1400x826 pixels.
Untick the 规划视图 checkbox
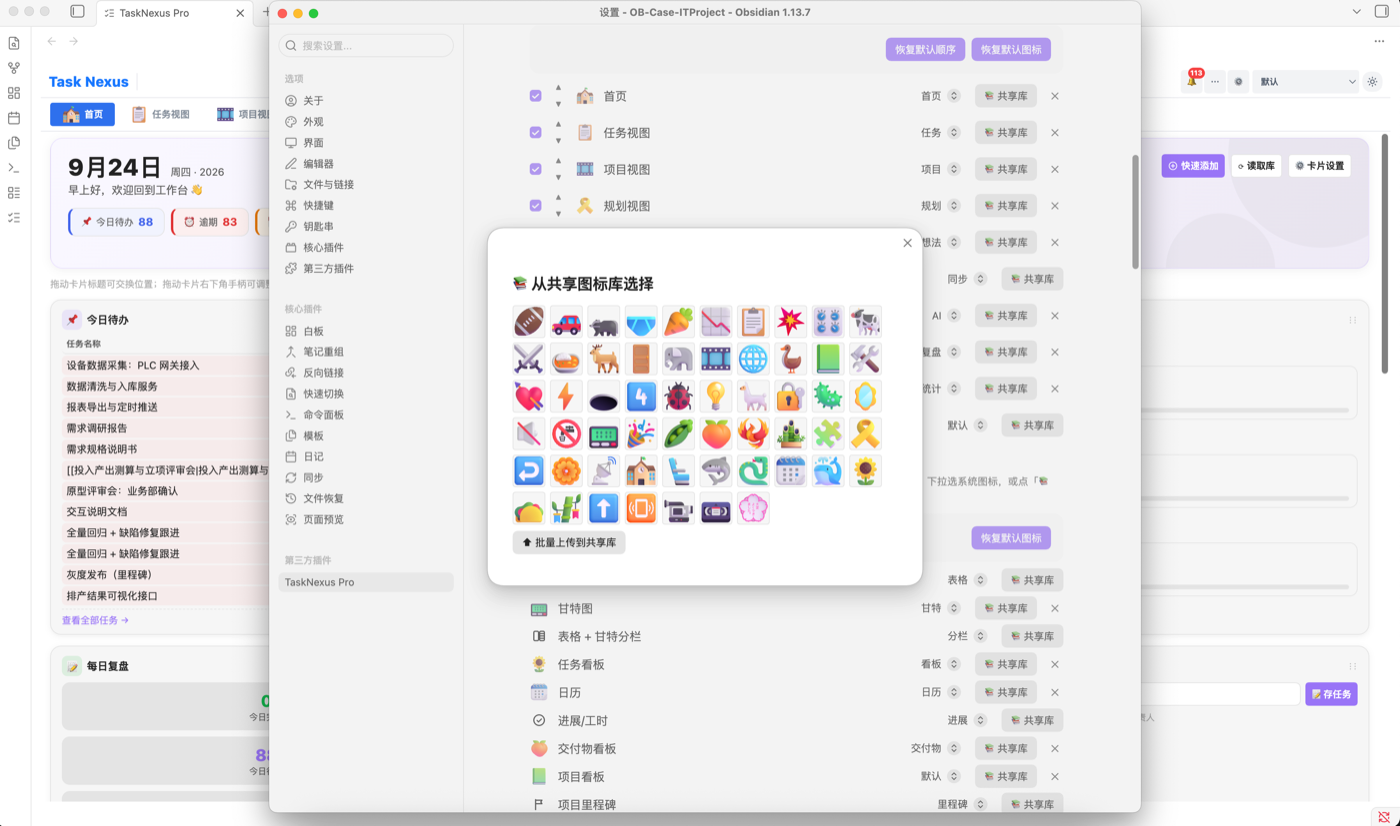pos(536,205)
